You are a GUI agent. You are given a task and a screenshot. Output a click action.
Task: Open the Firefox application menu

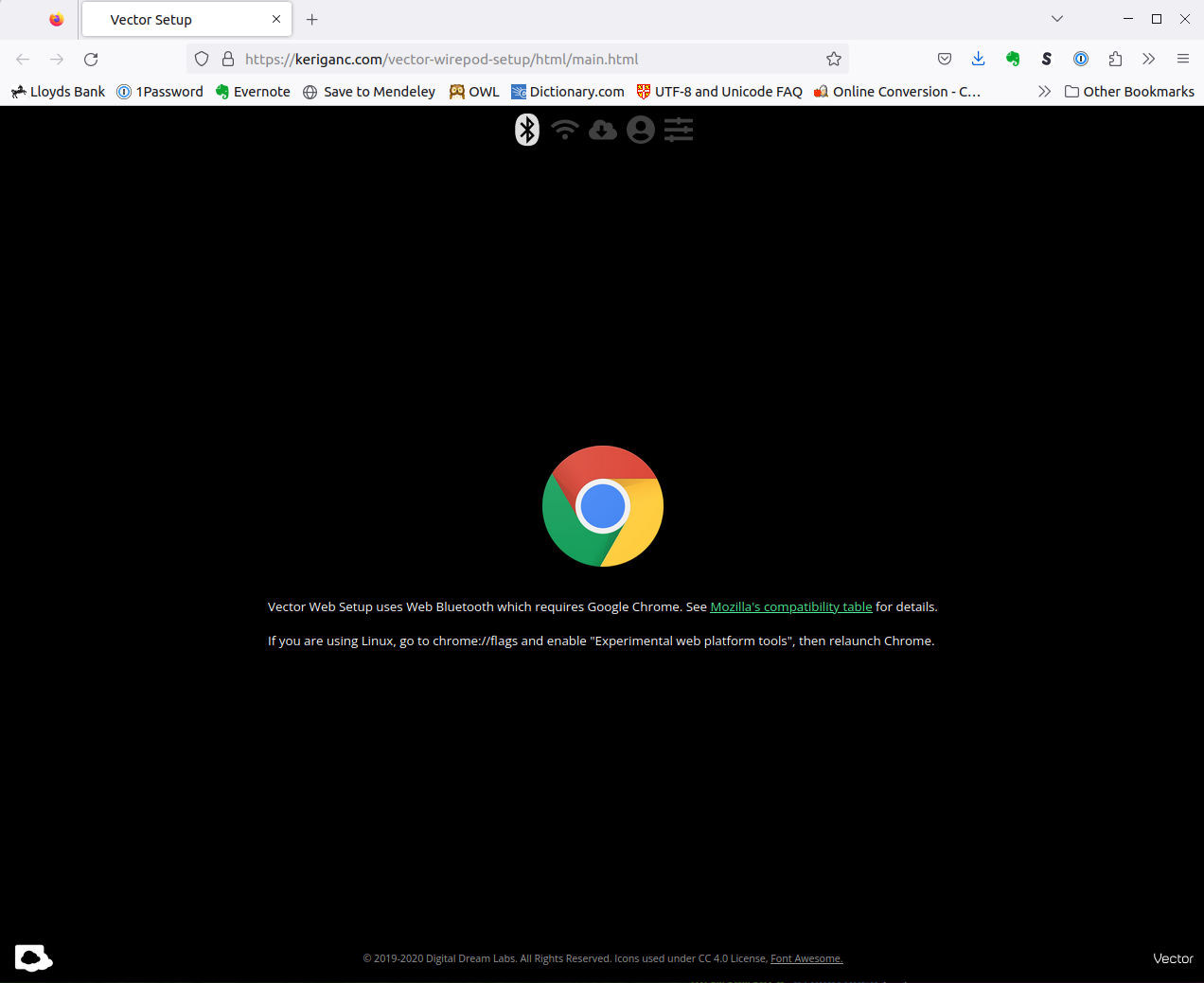pos(1183,59)
